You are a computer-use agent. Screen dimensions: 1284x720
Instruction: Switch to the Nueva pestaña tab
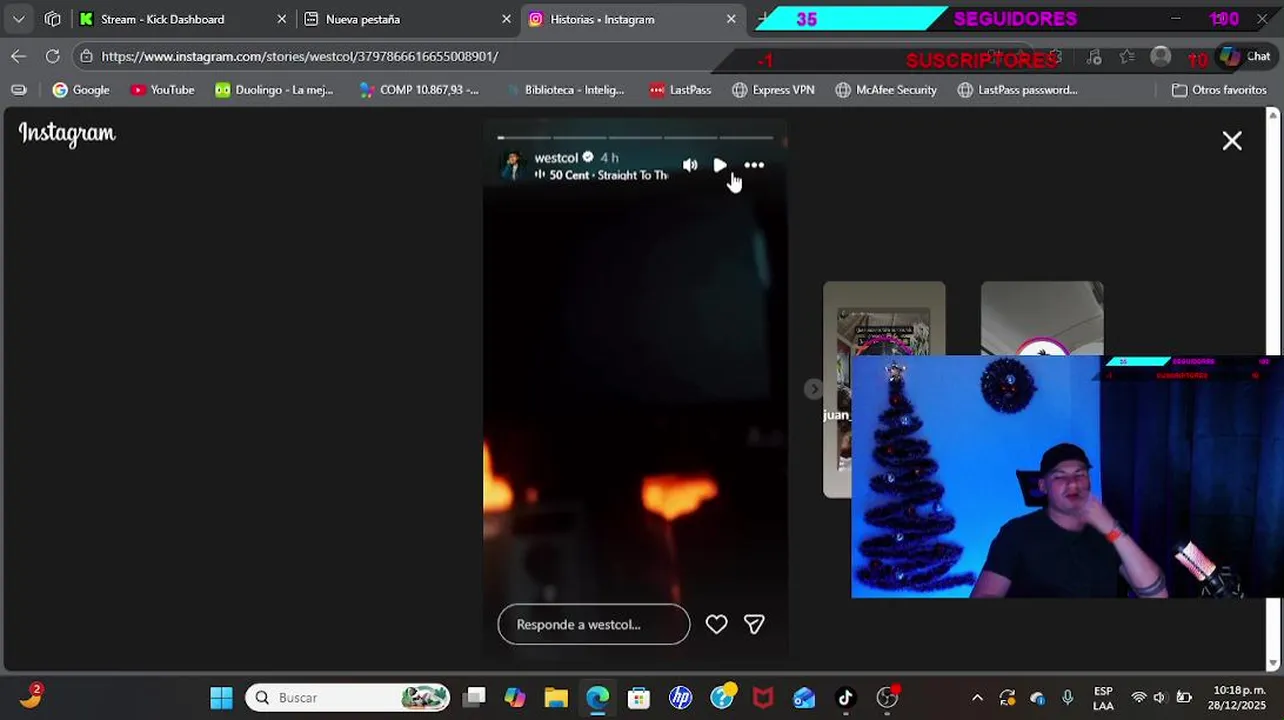362,19
